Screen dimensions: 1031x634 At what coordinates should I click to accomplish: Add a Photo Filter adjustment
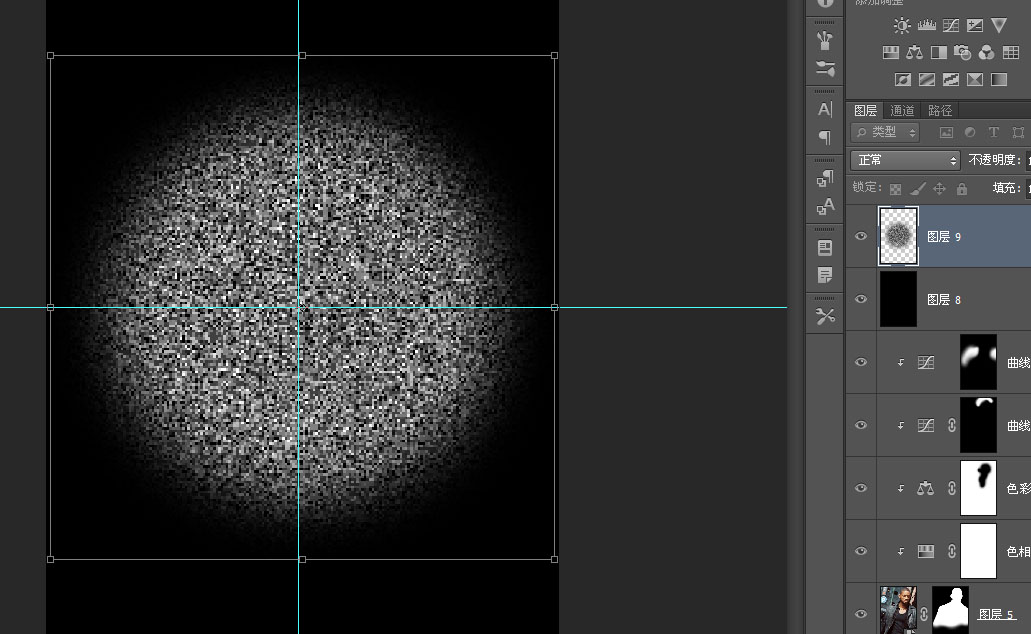pos(962,53)
